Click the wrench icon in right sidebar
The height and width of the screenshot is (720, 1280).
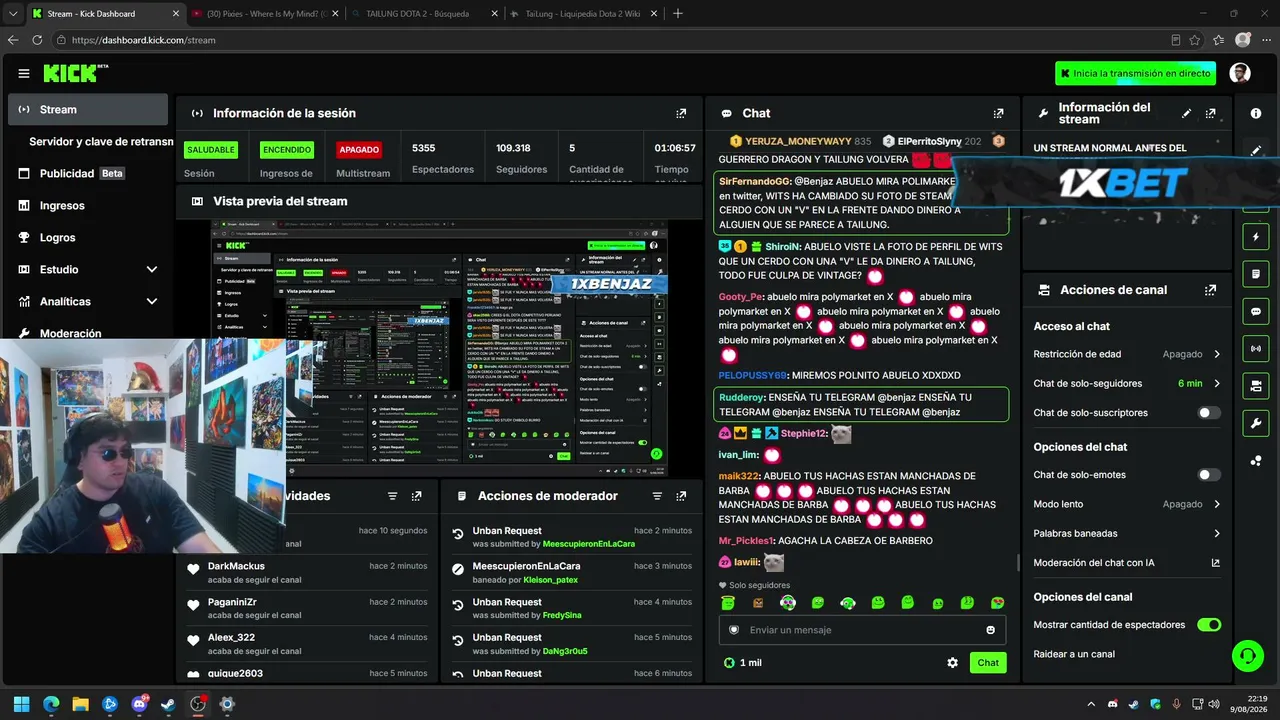click(1256, 423)
